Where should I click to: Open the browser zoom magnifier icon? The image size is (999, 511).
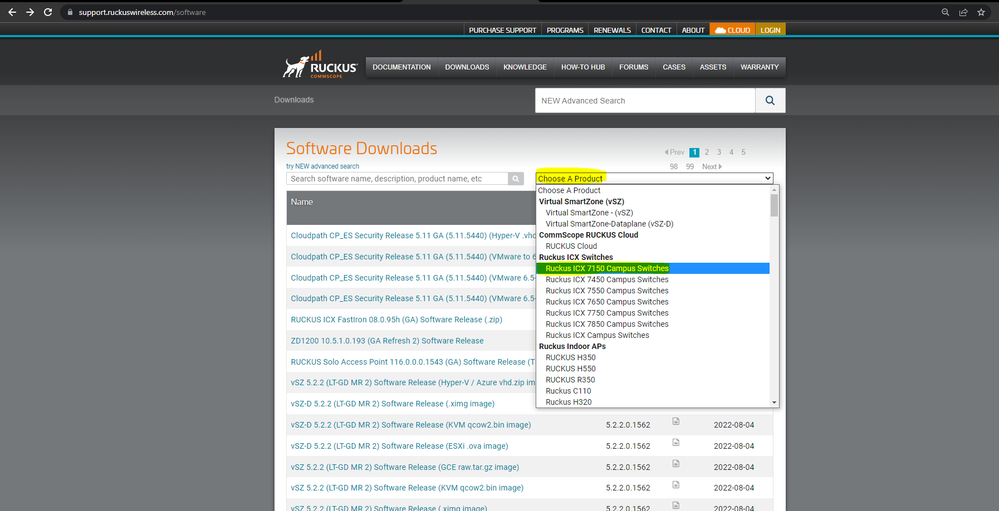point(946,12)
